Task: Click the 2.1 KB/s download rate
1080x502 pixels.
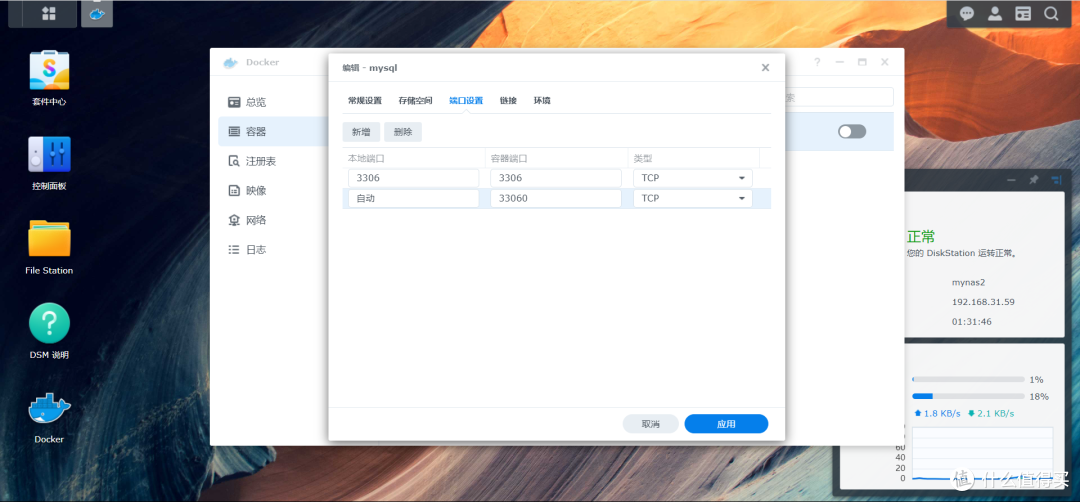Action: click(x=990, y=414)
